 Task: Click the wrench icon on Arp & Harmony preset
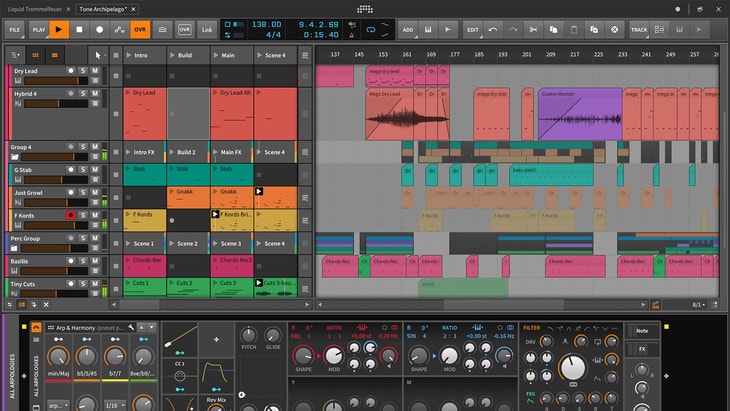pos(131,328)
